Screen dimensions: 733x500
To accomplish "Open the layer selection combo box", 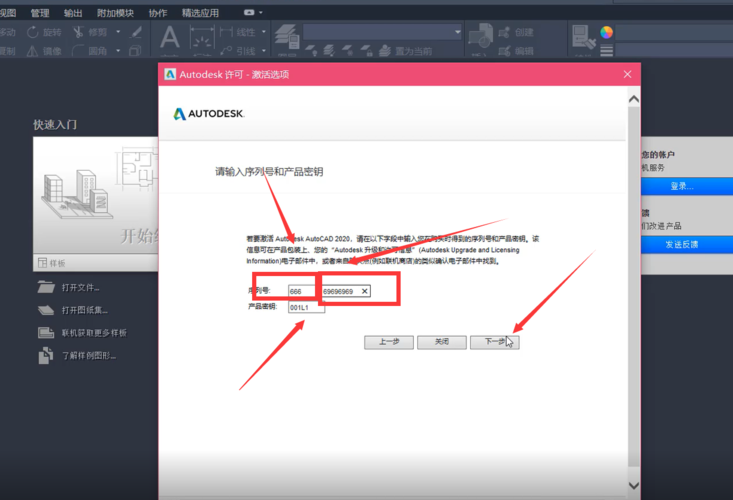I will pos(382,32).
